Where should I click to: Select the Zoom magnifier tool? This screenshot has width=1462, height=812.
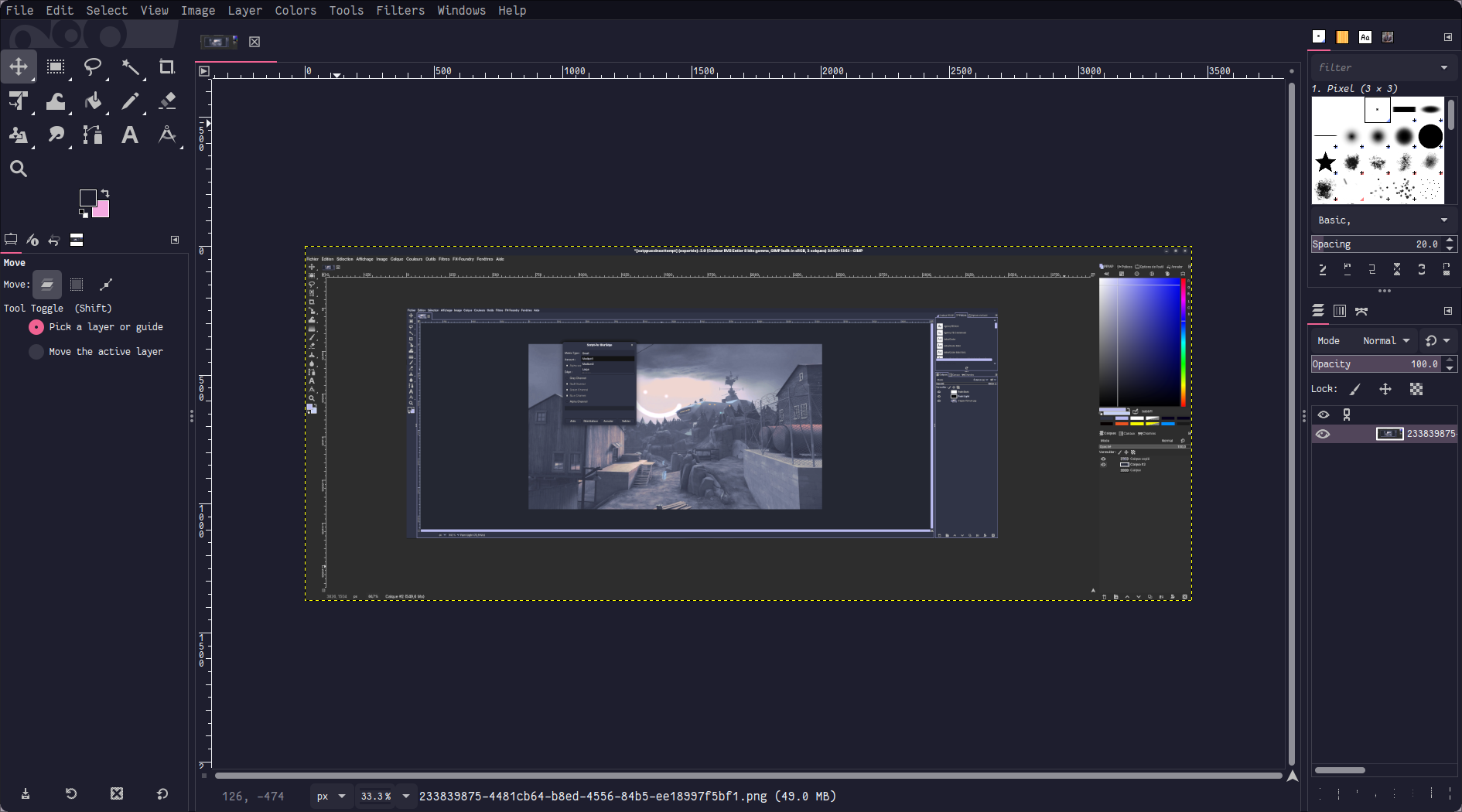point(19,169)
